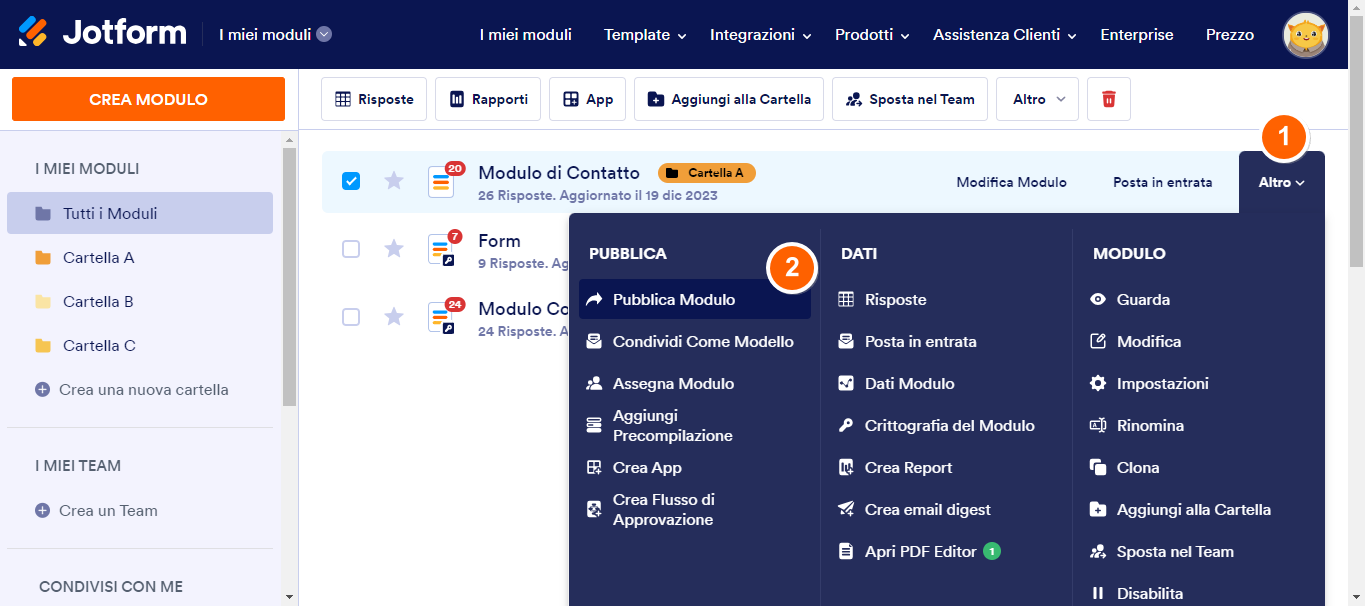Click the Modulo di Contatto form icon
Screen dimensions: 1365x606
pyautogui.click(x=442, y=182)
